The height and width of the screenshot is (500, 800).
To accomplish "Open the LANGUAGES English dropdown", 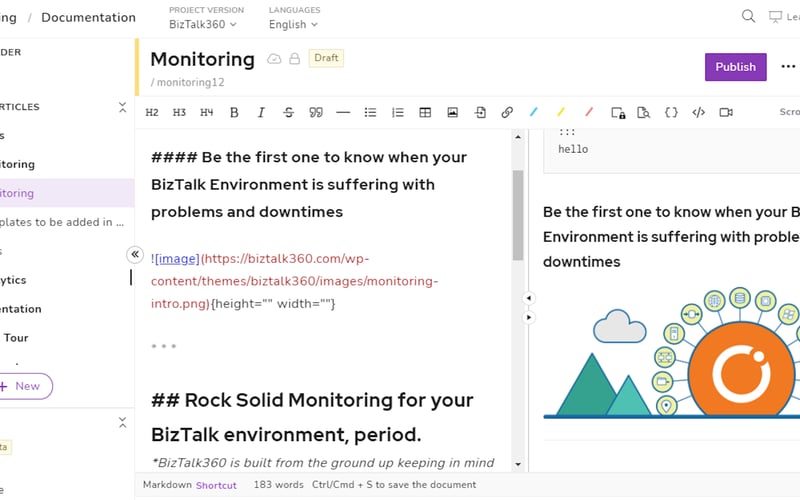I will tap(293, 24).
